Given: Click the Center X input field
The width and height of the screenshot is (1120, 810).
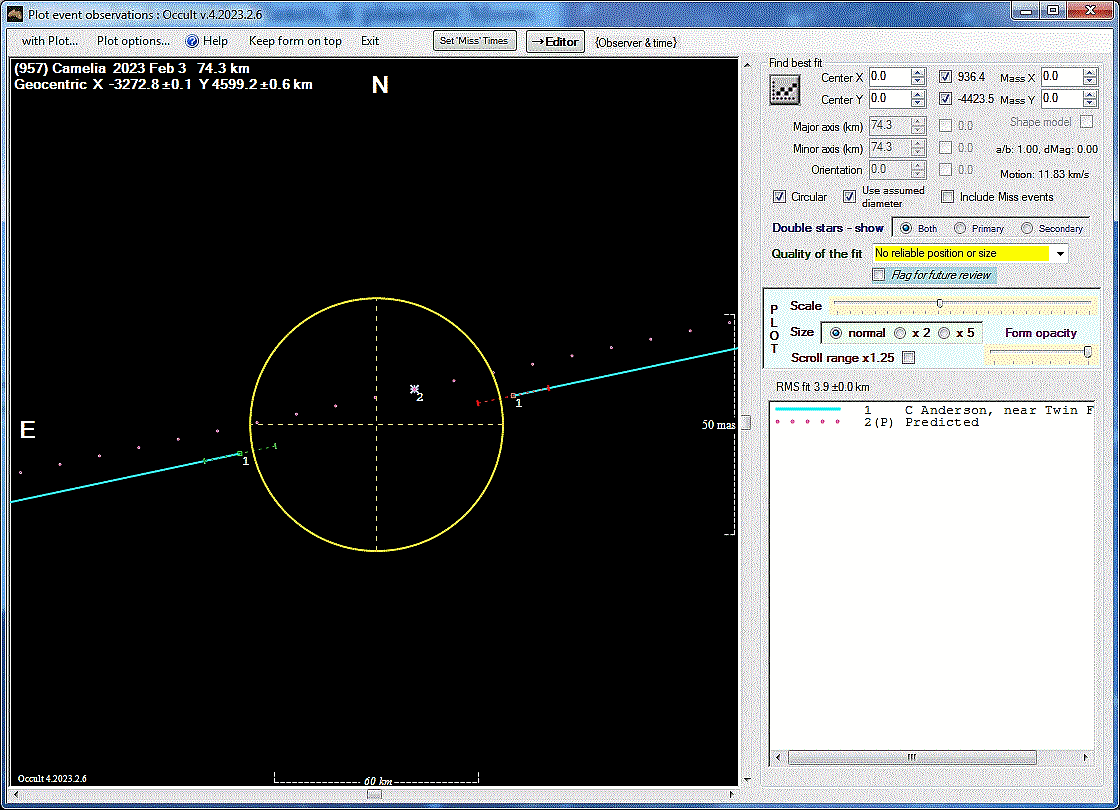Looking at the screenshot, I should [890, 76].
